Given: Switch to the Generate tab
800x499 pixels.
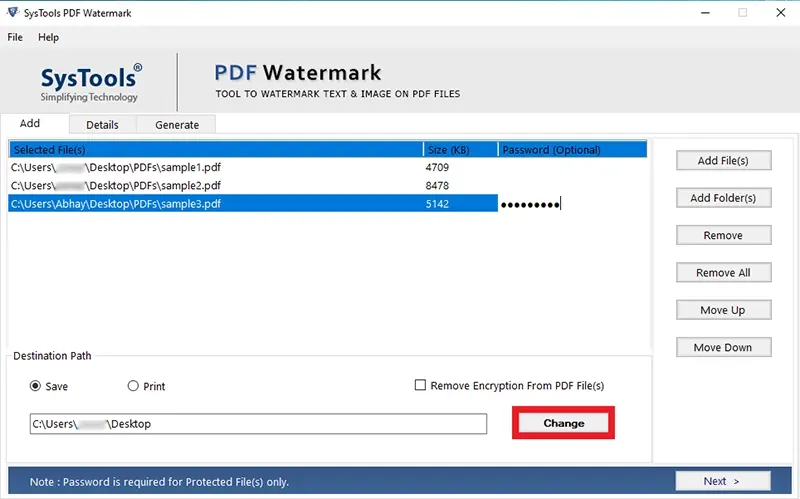Looking at the screenshot, I should 177,125.
